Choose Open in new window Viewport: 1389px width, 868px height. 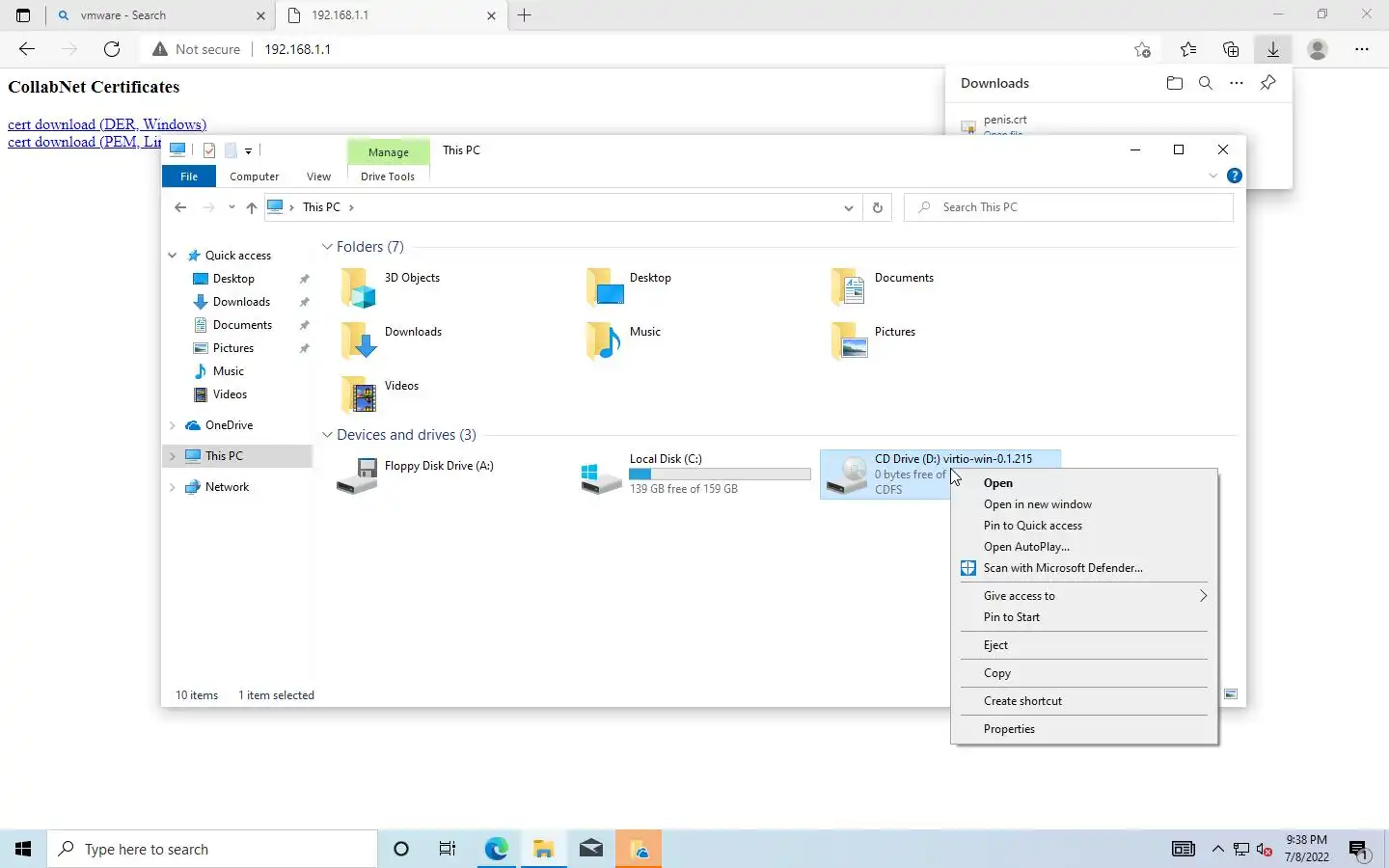click(1084, 504)
